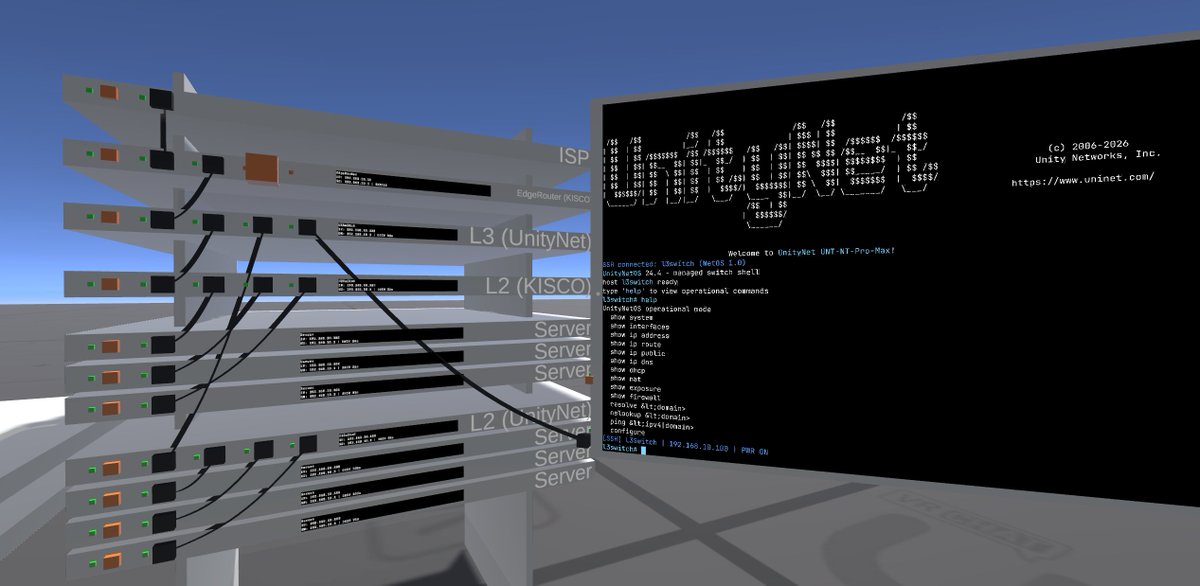Click the 'EdgeRouter (KISCO' device label
This screenshot has width=1200, height=586.
553,194
